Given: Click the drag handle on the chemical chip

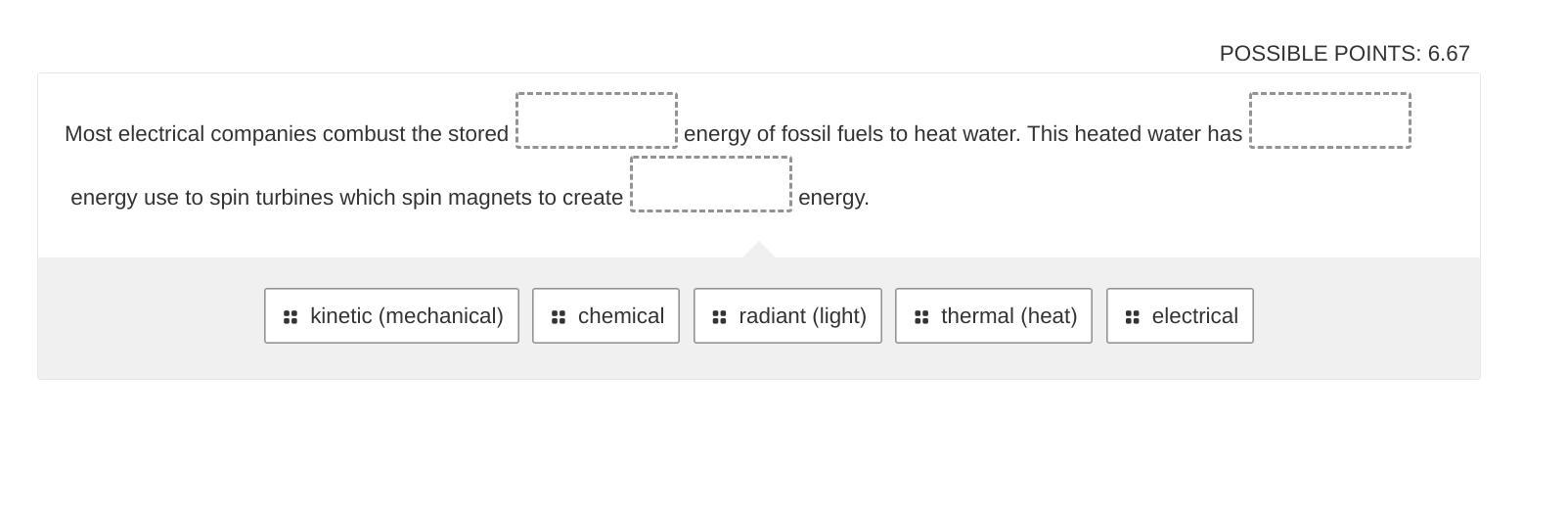Looking at the screenshot, I should (559, 317).
